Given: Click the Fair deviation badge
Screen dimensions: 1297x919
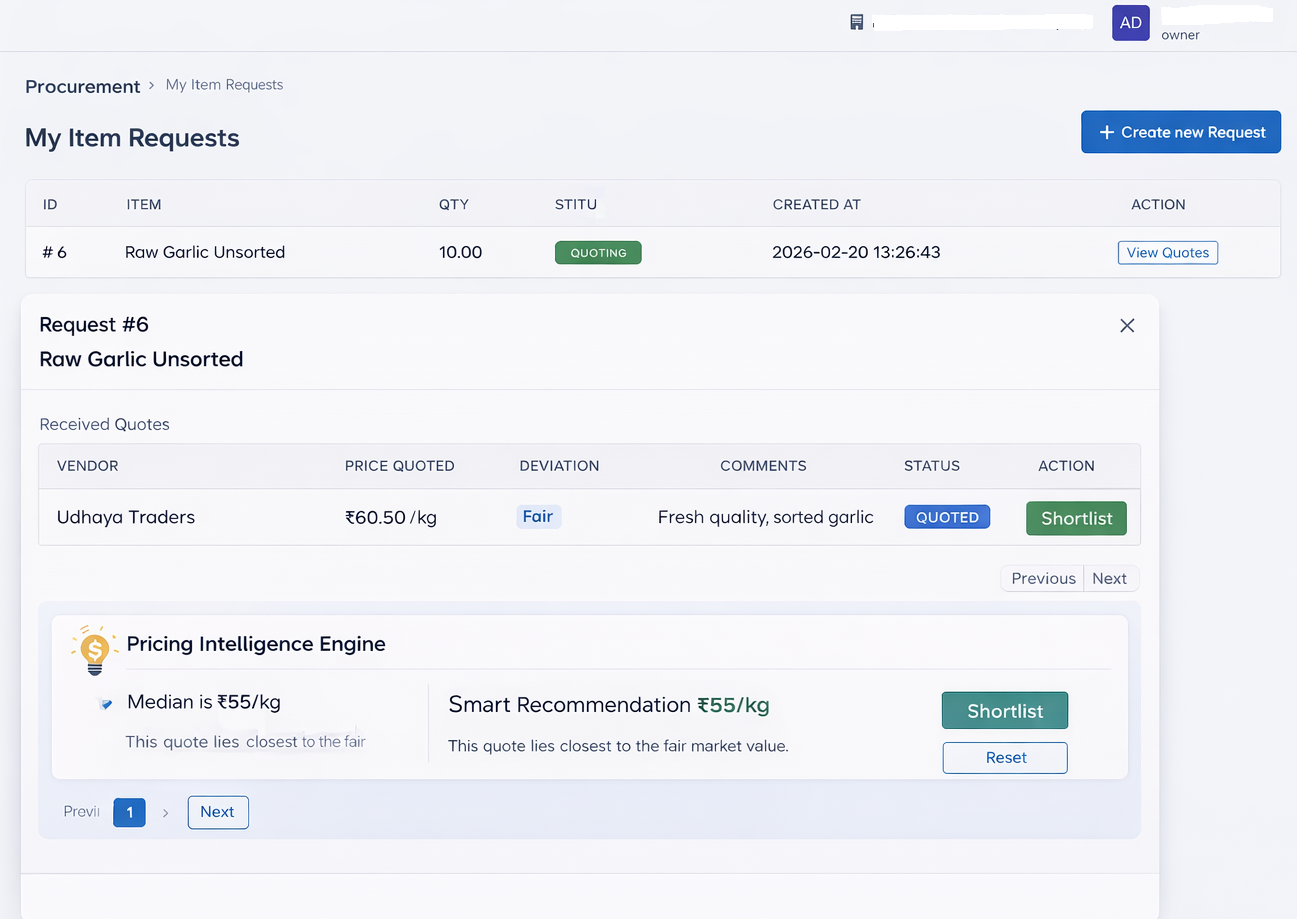Looking at the screenshot, I should (x=538, y=516).
